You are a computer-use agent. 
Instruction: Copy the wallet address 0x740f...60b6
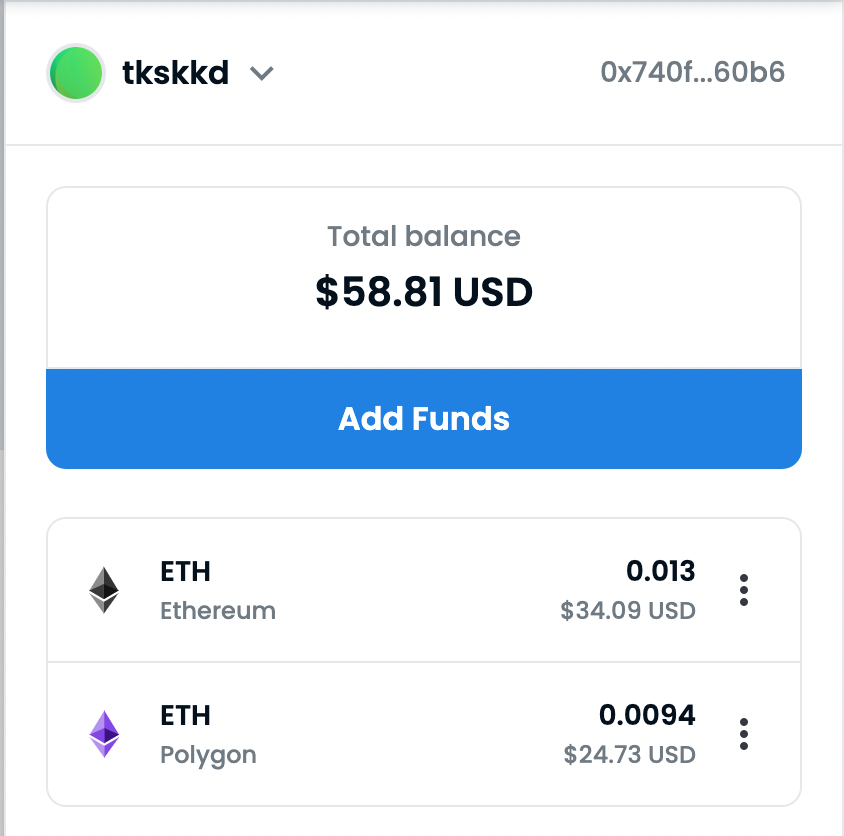[692, 72]
